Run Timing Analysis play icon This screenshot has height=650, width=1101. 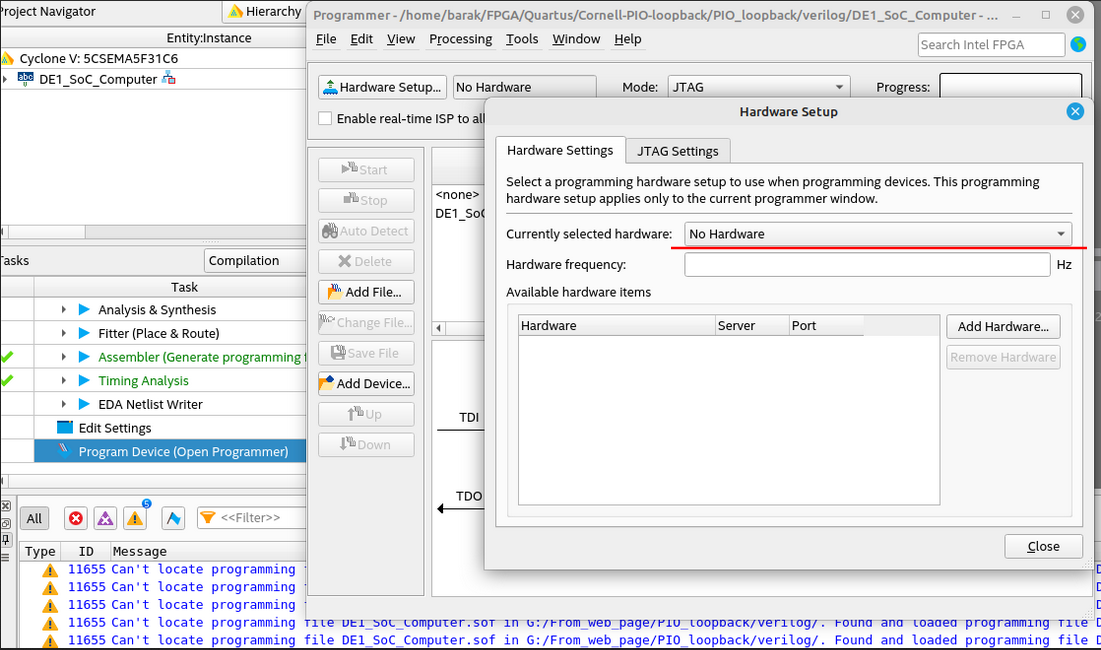[x=84, y=380]
